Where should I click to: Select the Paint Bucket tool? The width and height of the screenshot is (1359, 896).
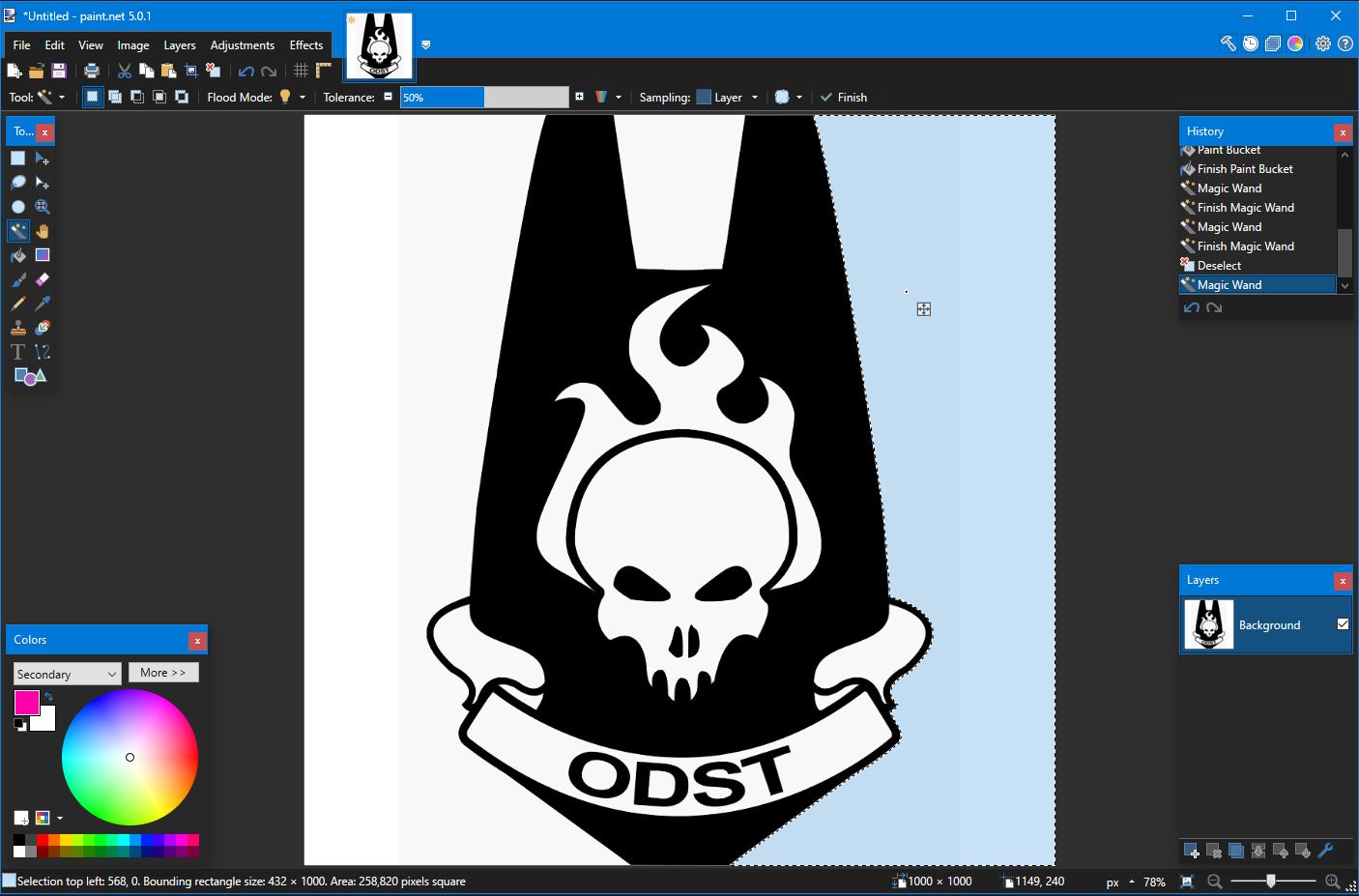(18, 255)
